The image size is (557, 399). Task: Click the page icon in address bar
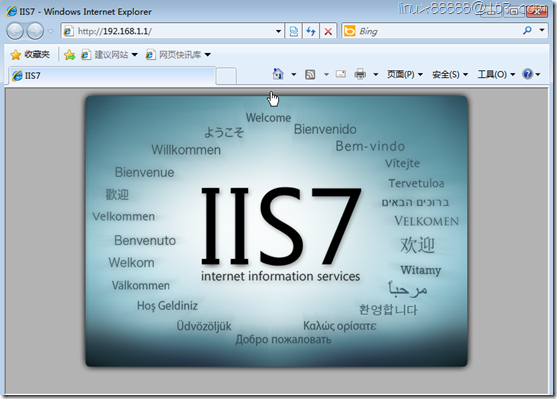[68, 31]
